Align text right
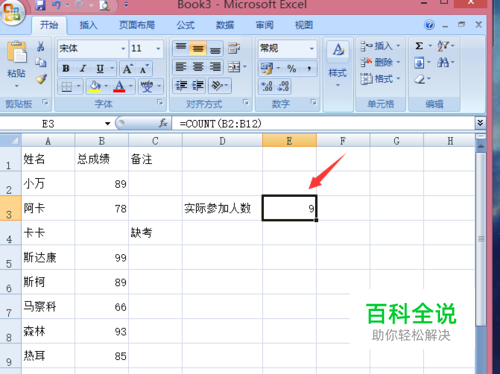Screen dimensions: 500x374 tap(215, 67)
